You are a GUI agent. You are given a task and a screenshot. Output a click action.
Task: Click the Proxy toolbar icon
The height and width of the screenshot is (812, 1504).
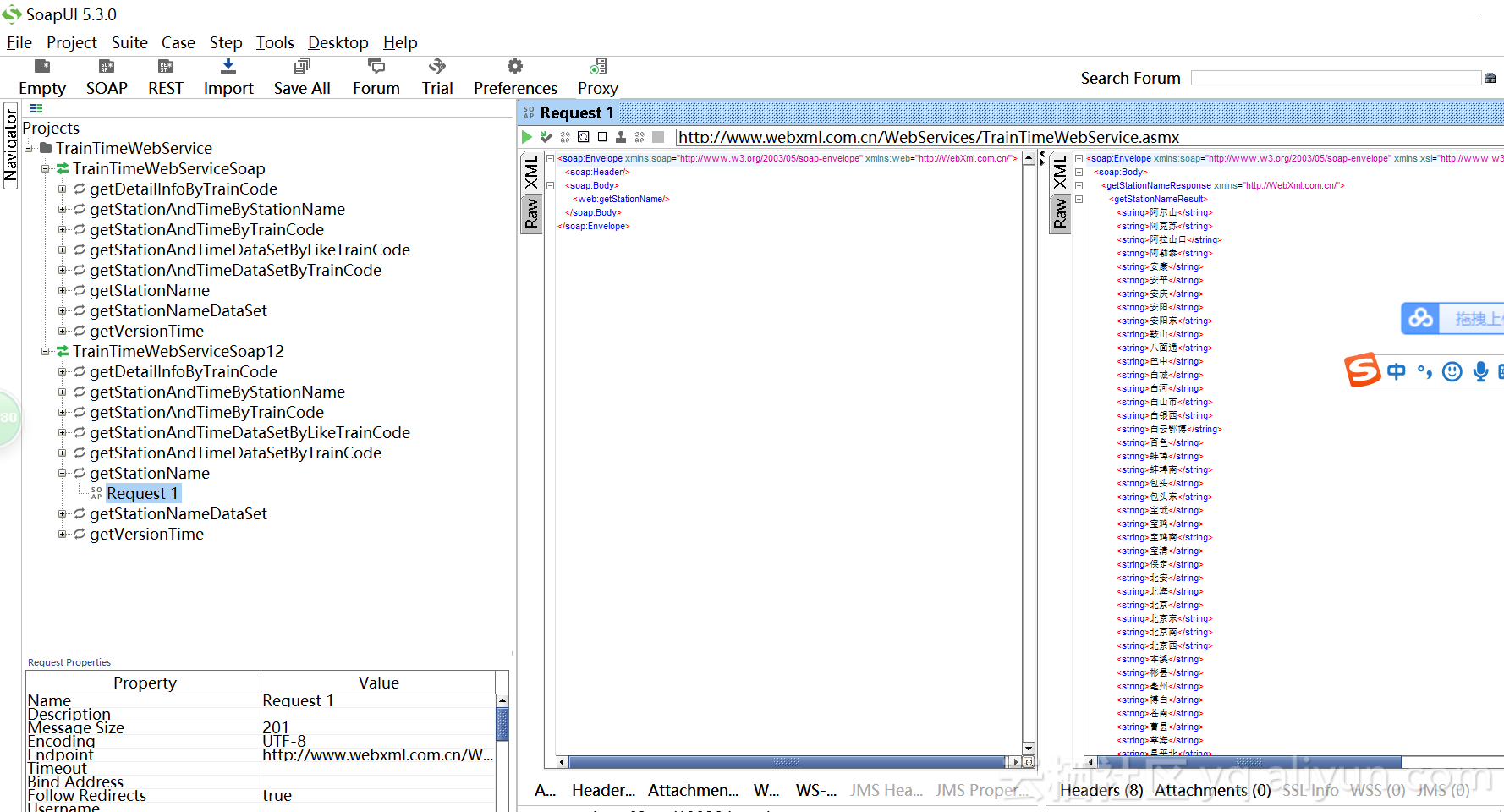598,66
